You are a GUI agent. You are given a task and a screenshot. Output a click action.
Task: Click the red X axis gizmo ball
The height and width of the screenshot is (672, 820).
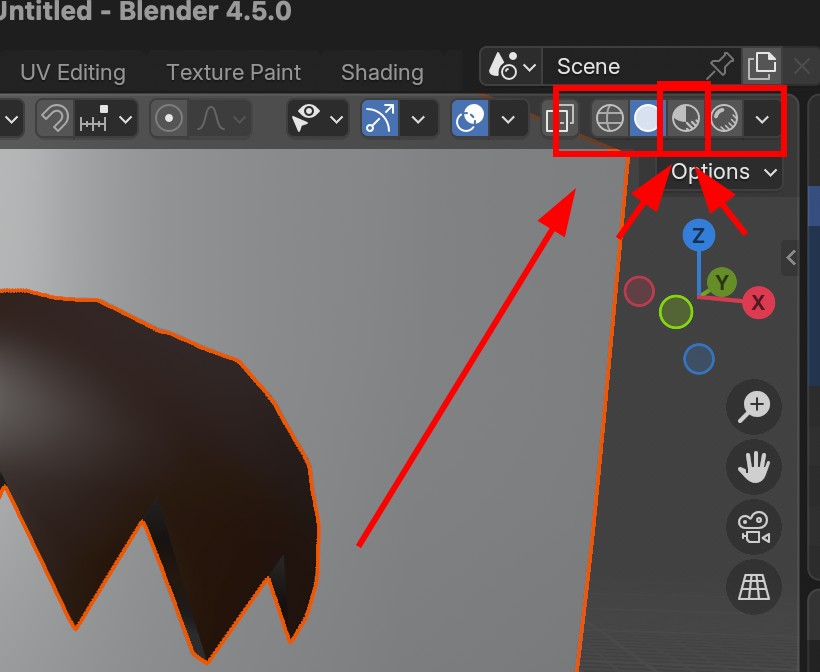point(758,302)
